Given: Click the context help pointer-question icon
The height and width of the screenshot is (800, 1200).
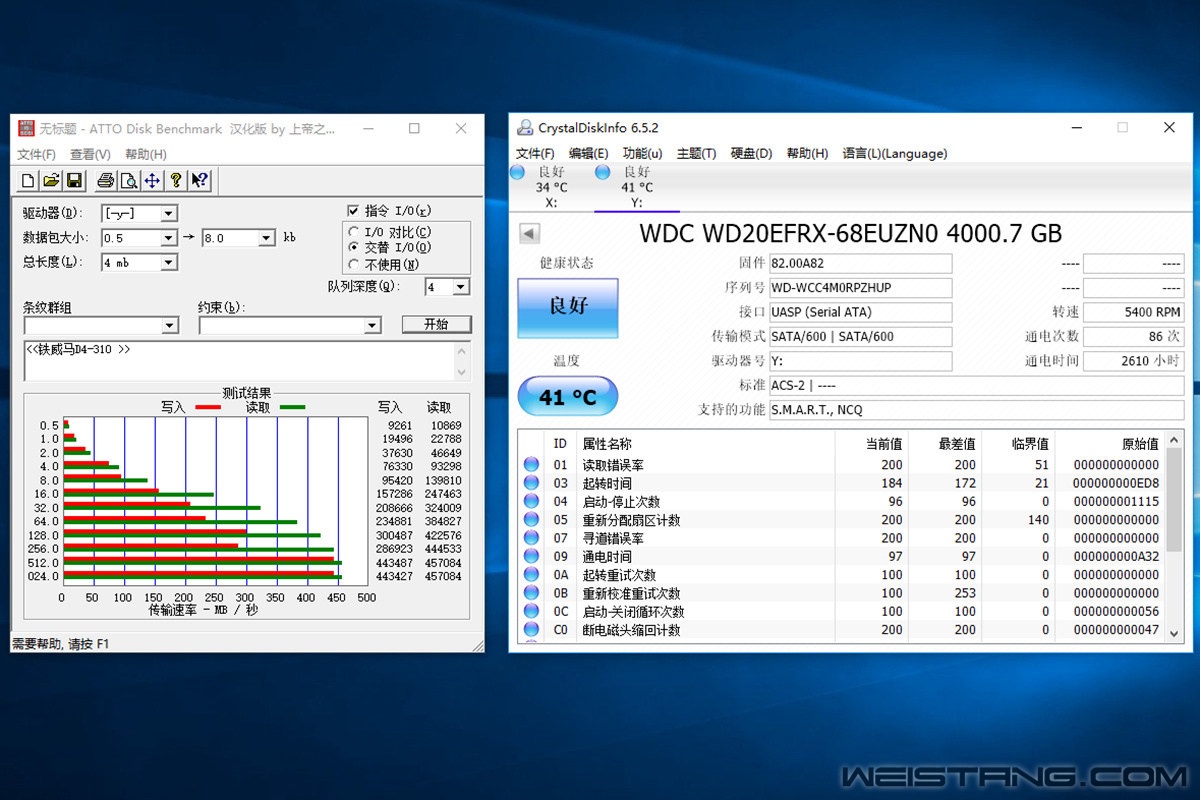Looking at the screenshot, I should pos(200,180).
